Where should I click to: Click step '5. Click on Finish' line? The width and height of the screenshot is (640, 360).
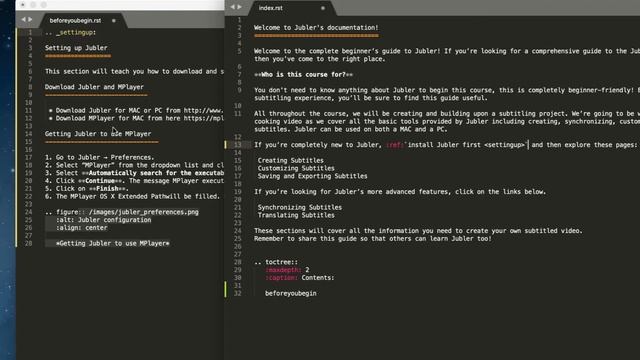[x=87, y=189]
